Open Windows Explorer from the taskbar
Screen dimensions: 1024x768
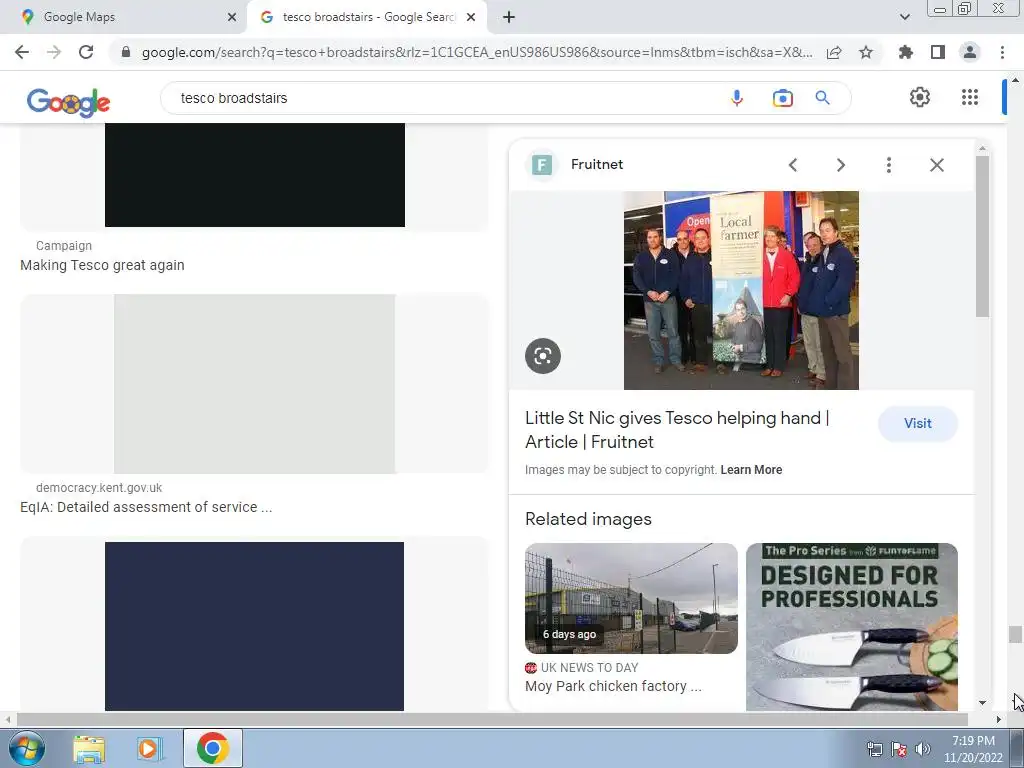(x=89, y=748)
